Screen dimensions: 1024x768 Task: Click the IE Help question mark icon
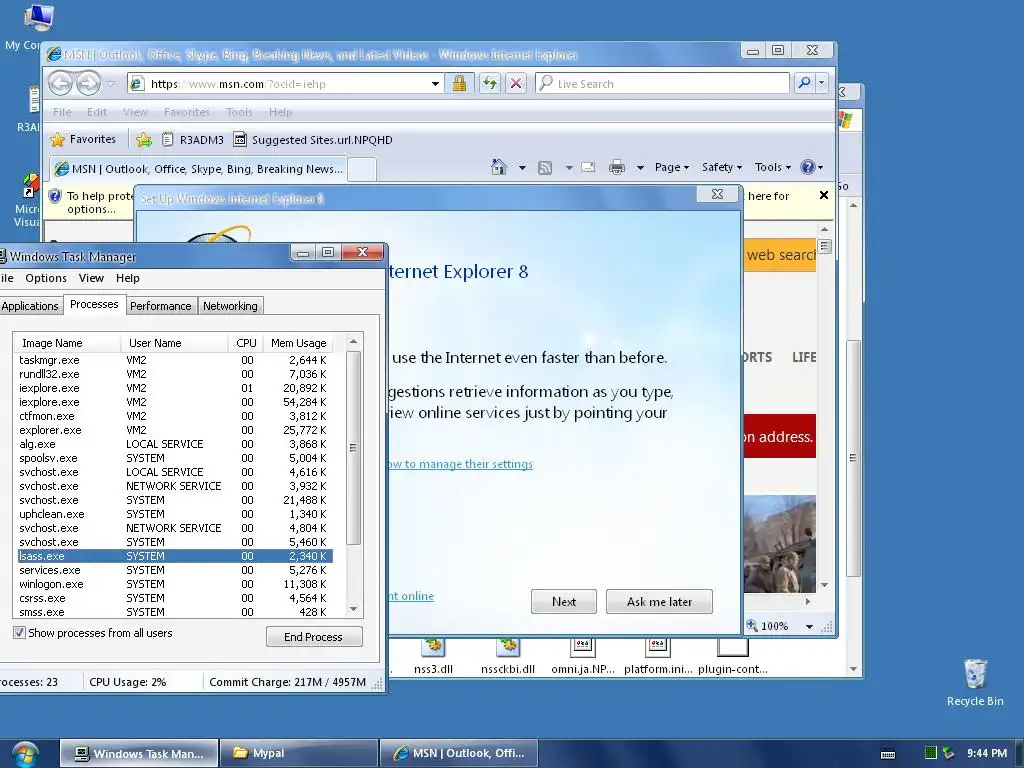coord(808,167)
